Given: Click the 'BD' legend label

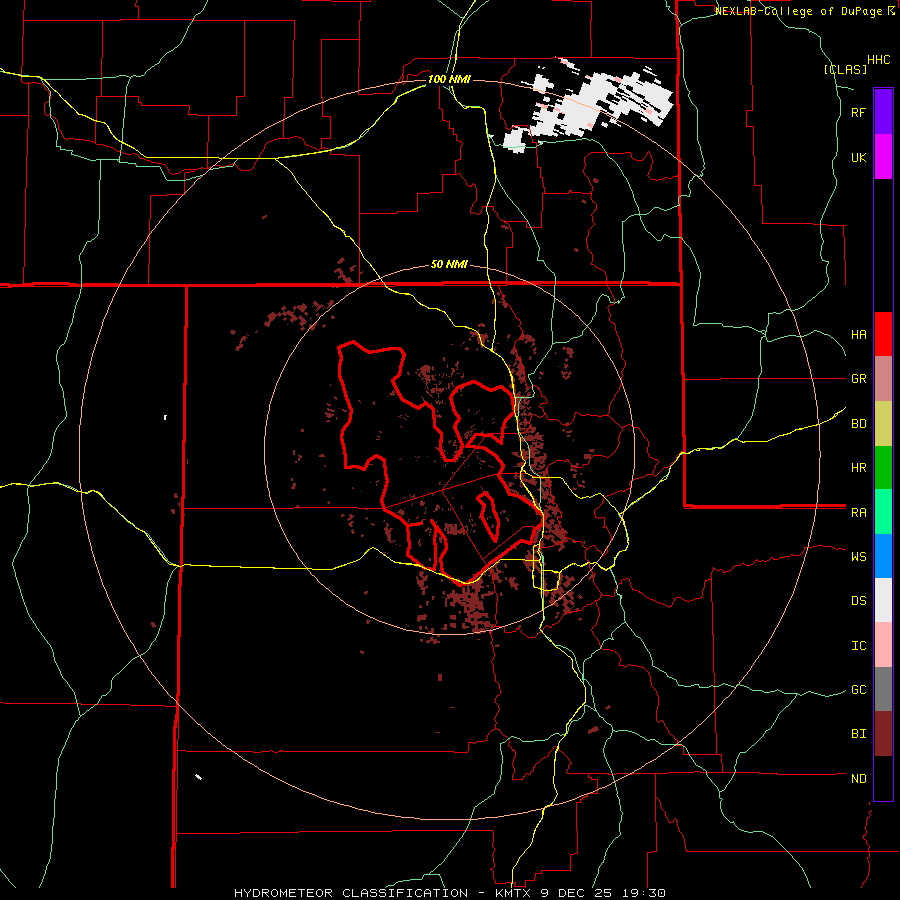Looking at the screenshot, I should [x=858, y=424].
